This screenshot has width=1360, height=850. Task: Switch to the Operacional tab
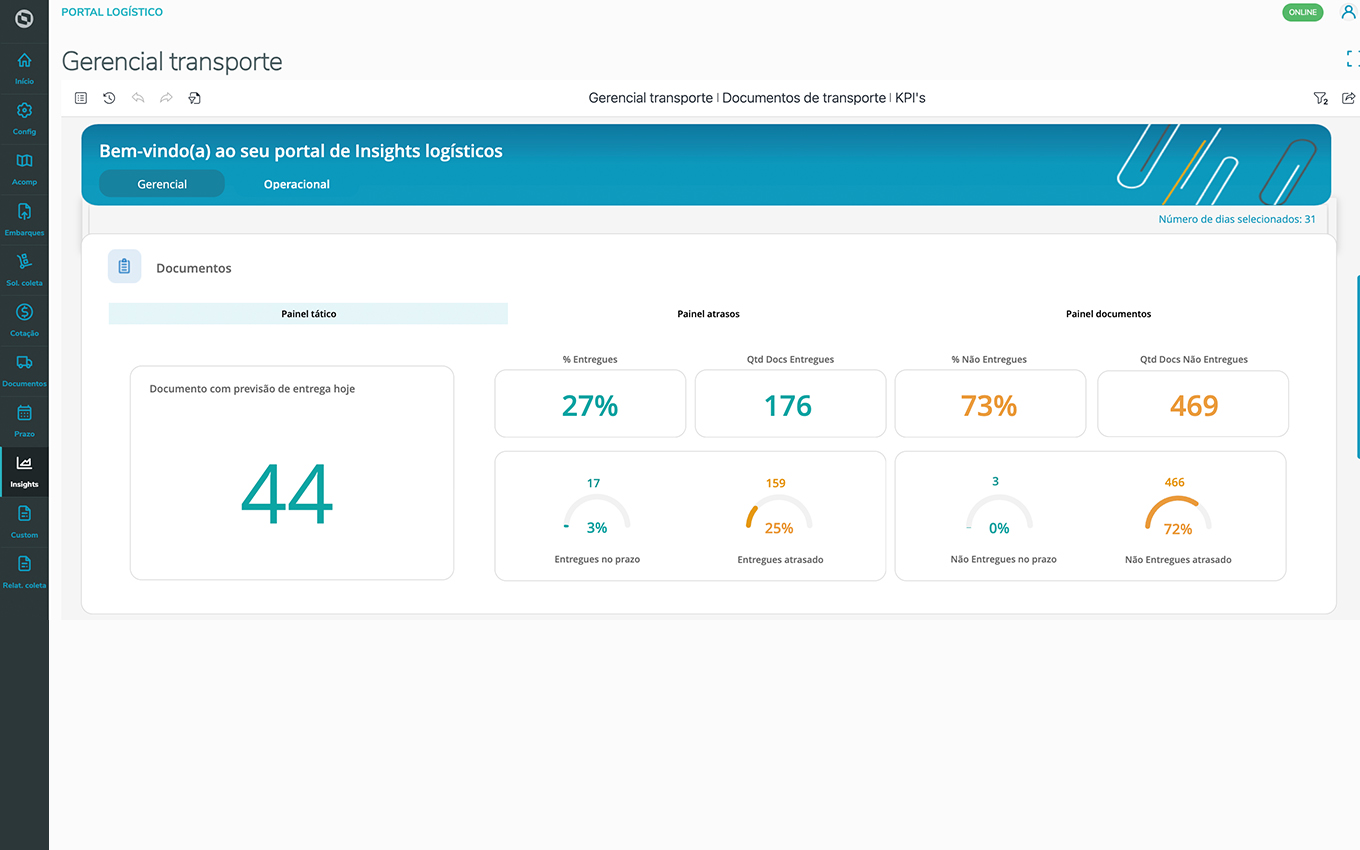pyautogui.click(x=297, y=184)
